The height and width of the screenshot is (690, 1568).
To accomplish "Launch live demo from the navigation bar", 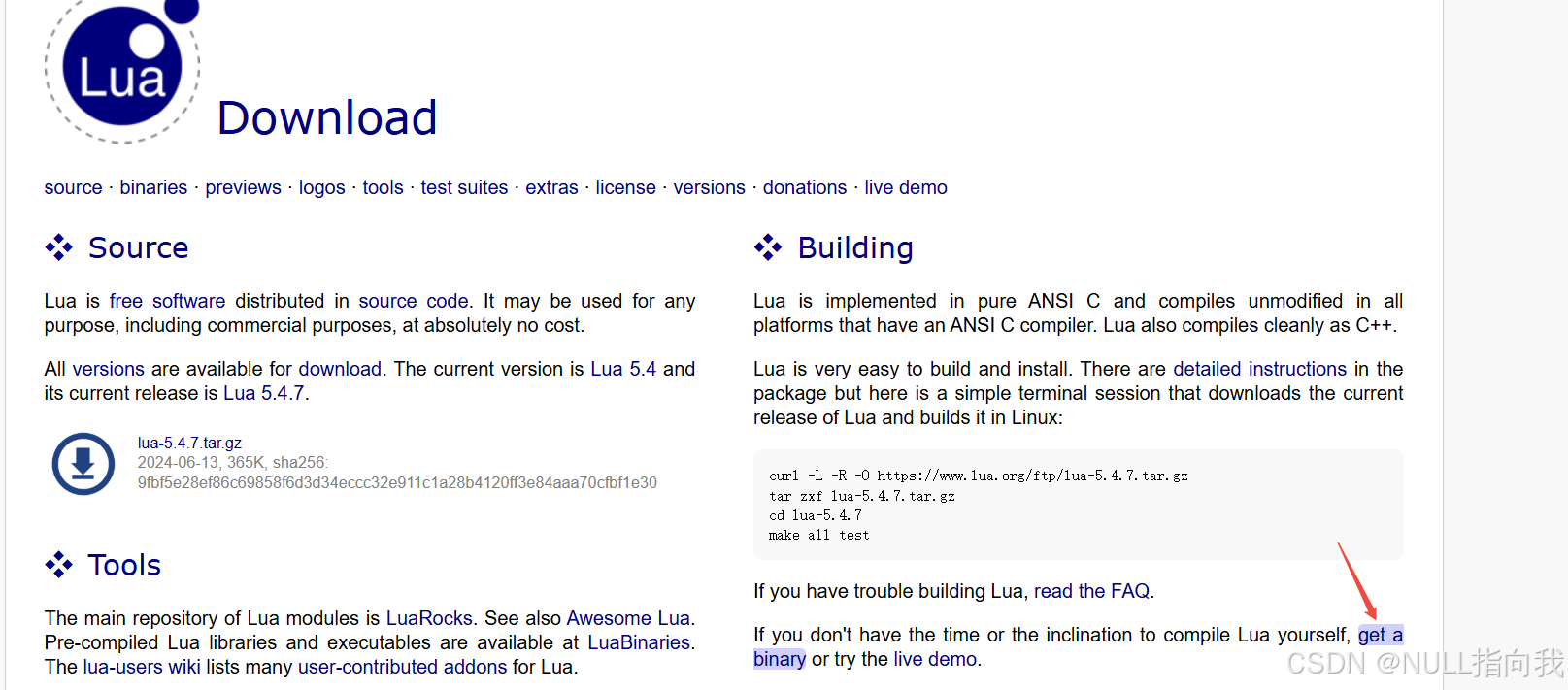I will [x=906, y=187].
